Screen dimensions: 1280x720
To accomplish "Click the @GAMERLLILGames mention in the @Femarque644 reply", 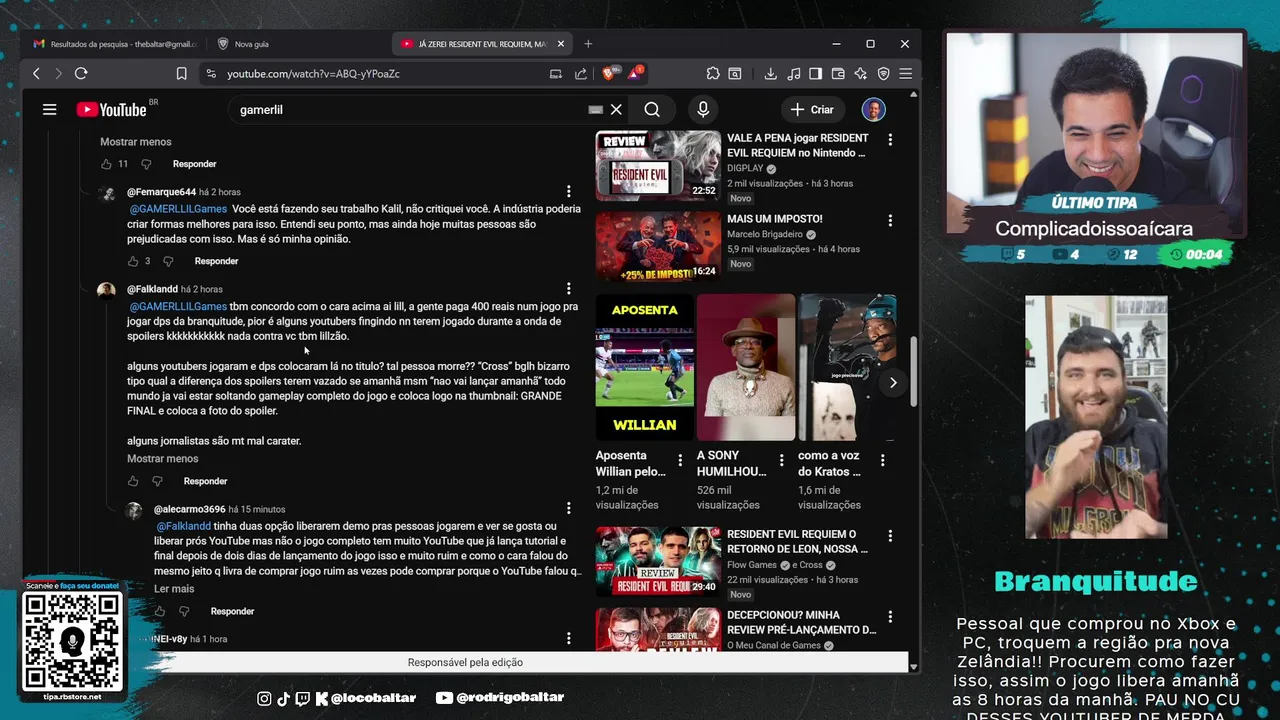I will (x=178, y=209).
